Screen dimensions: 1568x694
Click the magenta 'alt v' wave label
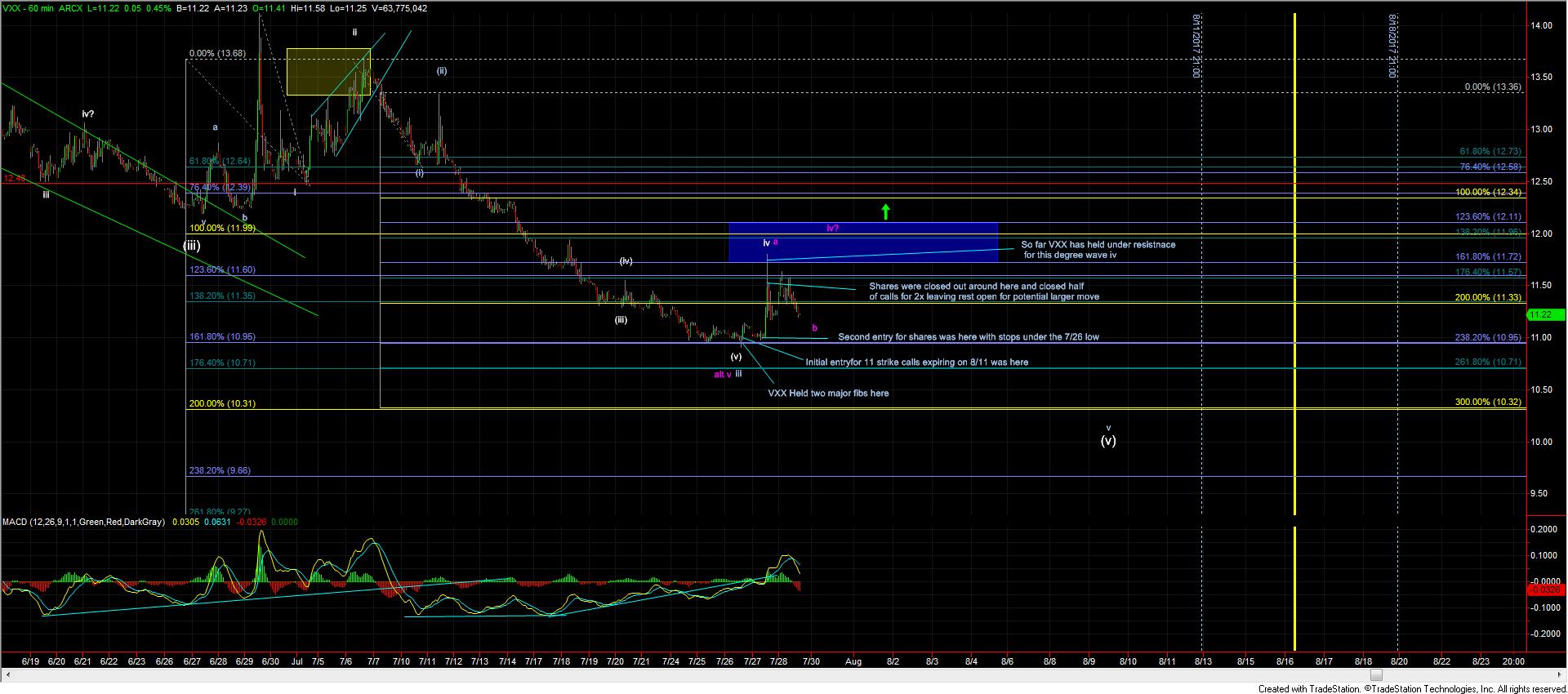pos(723,374)
